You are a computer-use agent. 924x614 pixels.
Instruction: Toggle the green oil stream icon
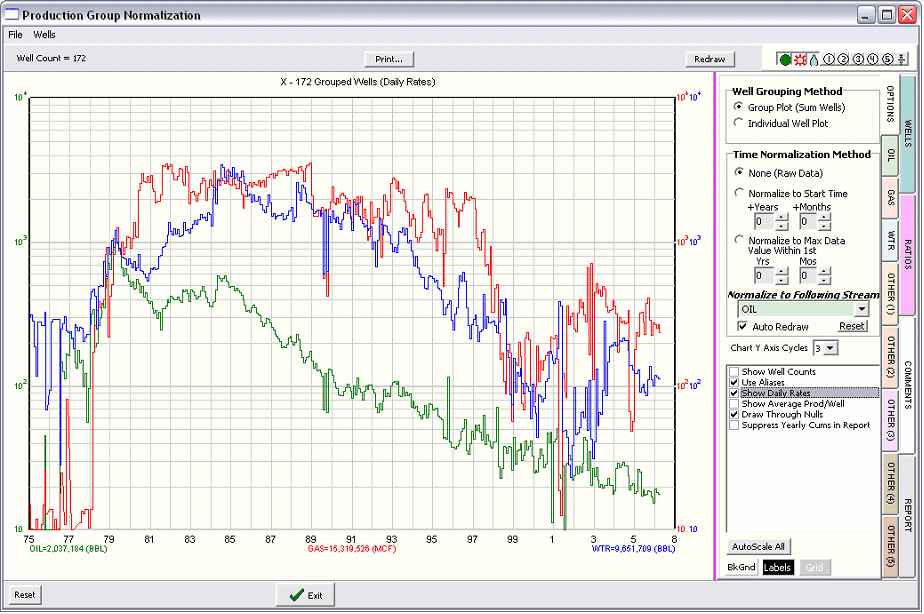click(785, 60)
